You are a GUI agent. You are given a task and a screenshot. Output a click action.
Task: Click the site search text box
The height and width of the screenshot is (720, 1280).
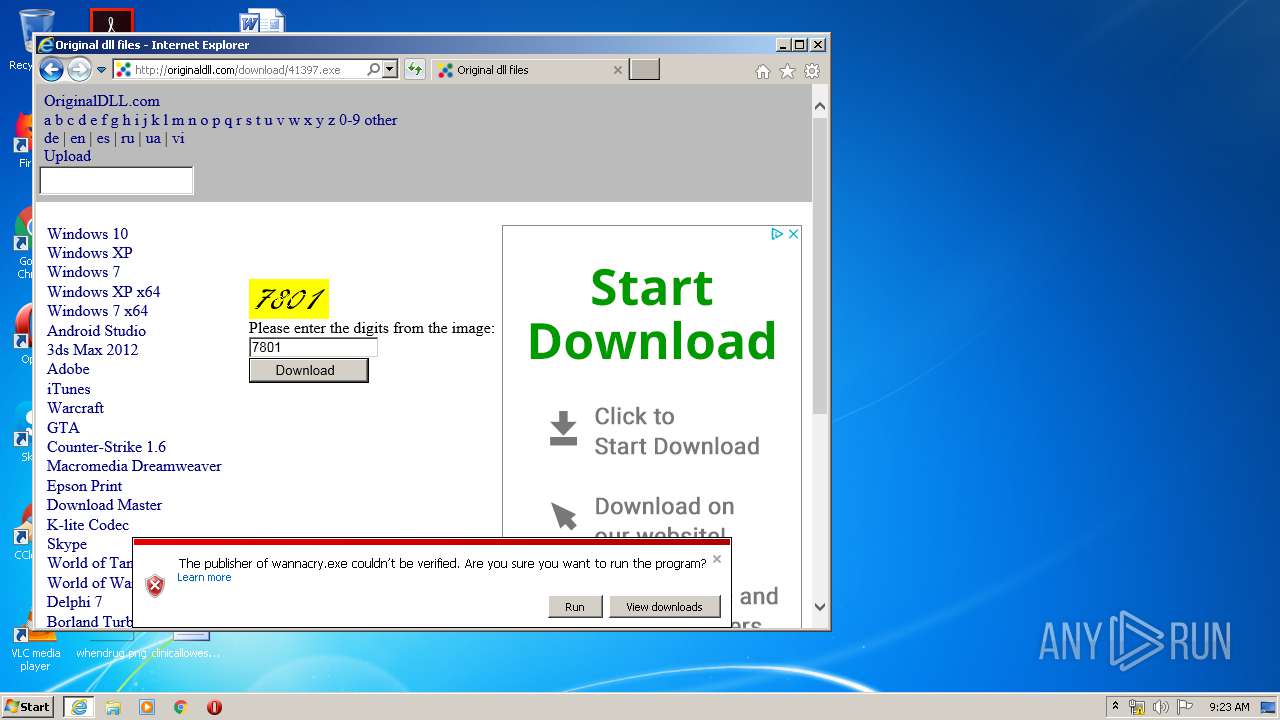(x=116, y=181)
